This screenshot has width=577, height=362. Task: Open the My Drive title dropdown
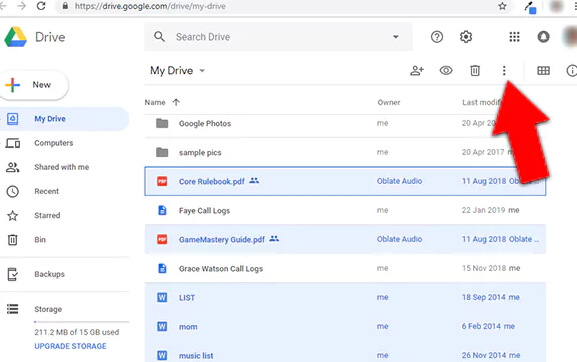(177, 70)
